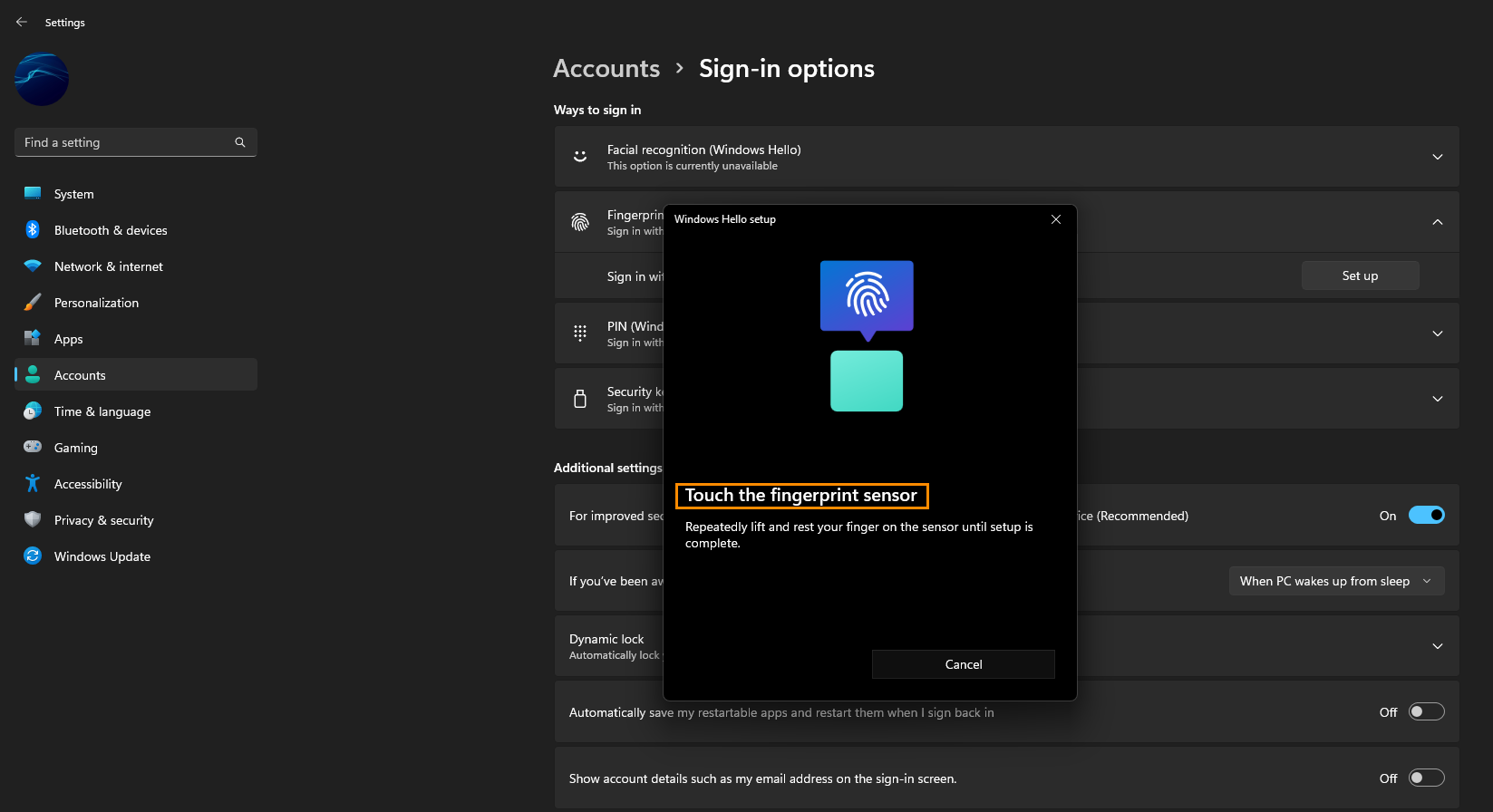
Task: Open the Privacy & security label
Action: coord(104,520)
